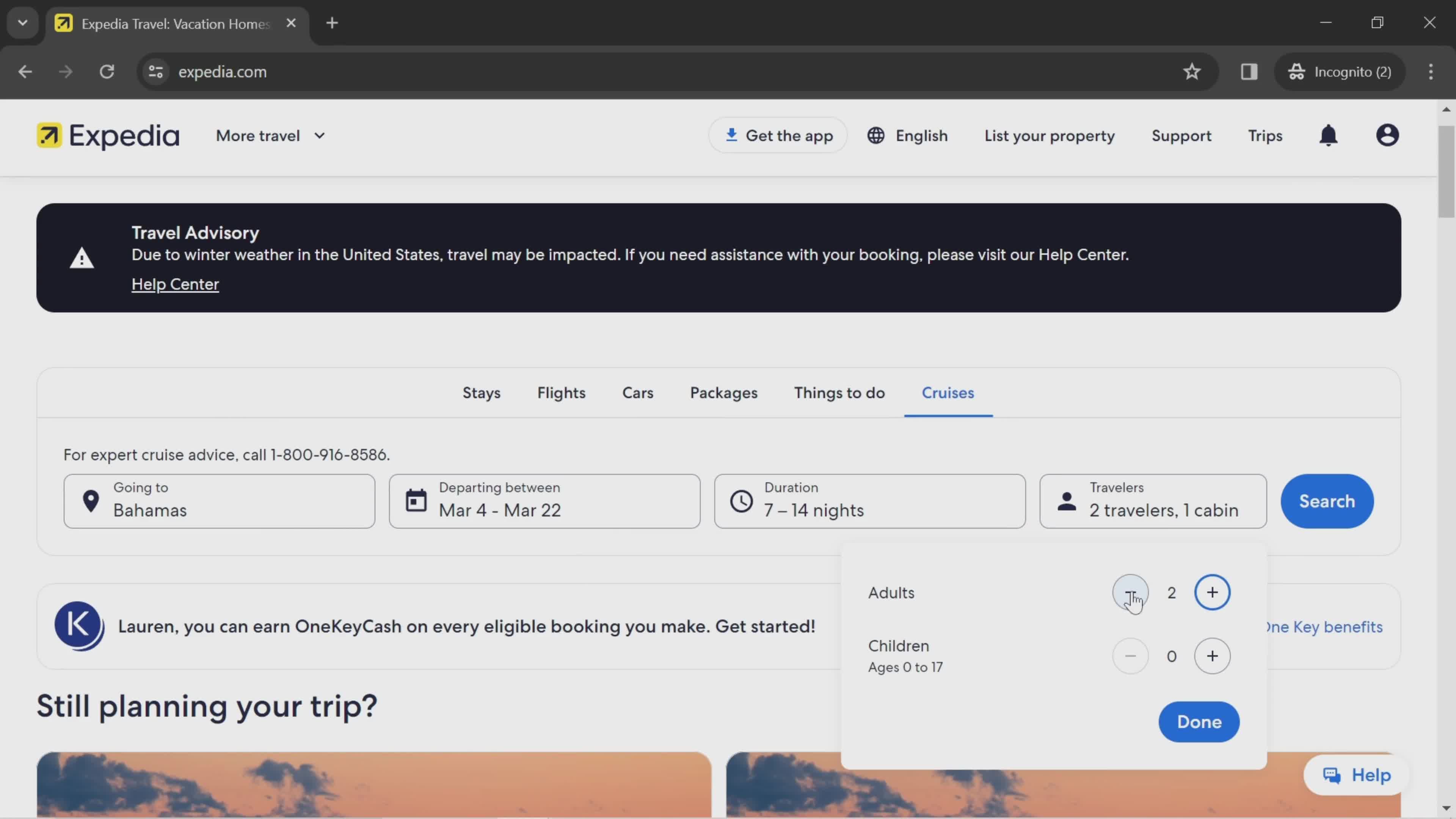Image resolution: width=1456 pixels, height=819 pixels.
Task: Click the Get the app button
Action: pos(778,136)
